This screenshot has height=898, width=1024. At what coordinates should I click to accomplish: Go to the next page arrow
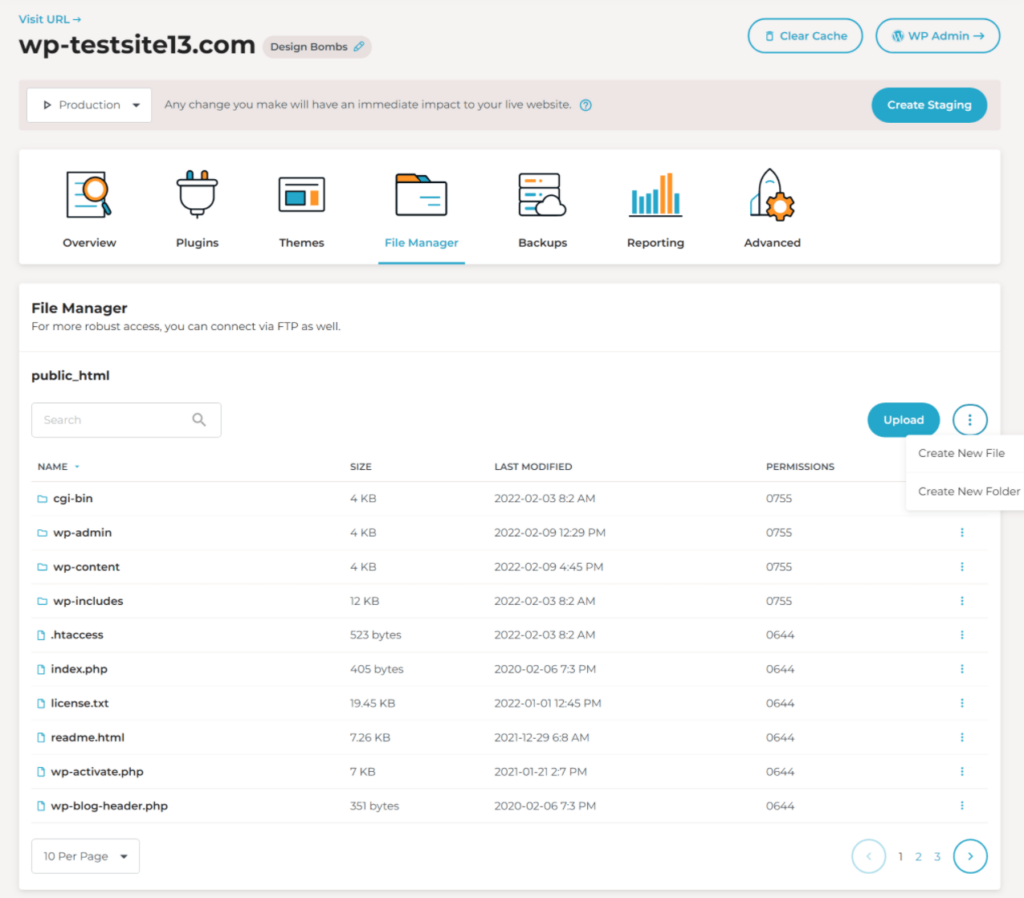970,856
